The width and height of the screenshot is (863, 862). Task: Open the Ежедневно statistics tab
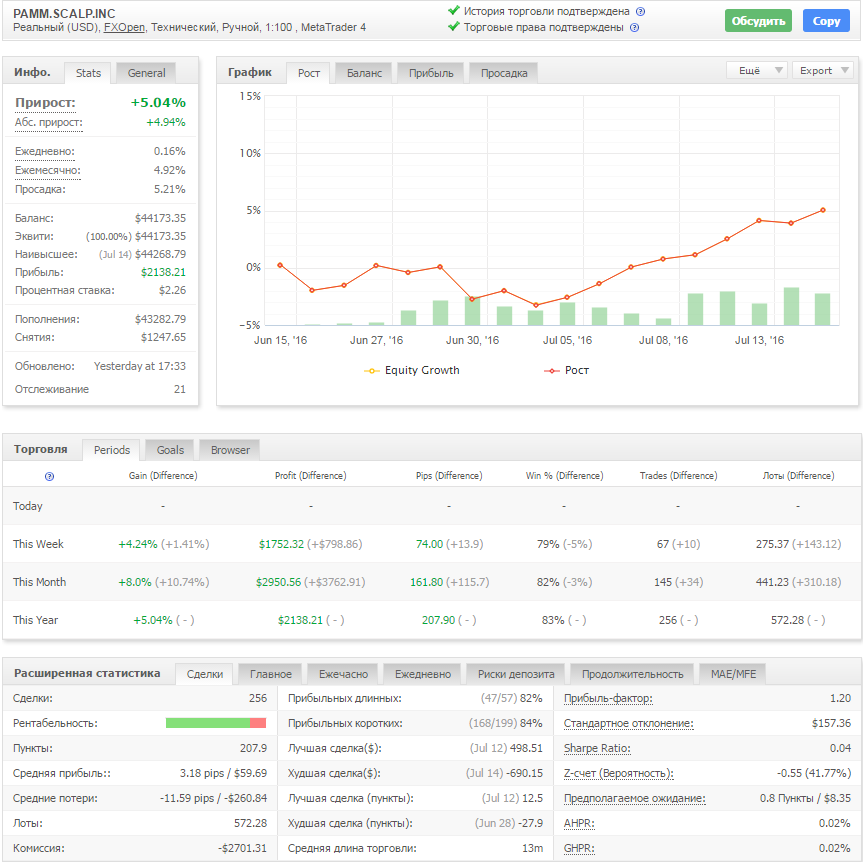[423, 674]
